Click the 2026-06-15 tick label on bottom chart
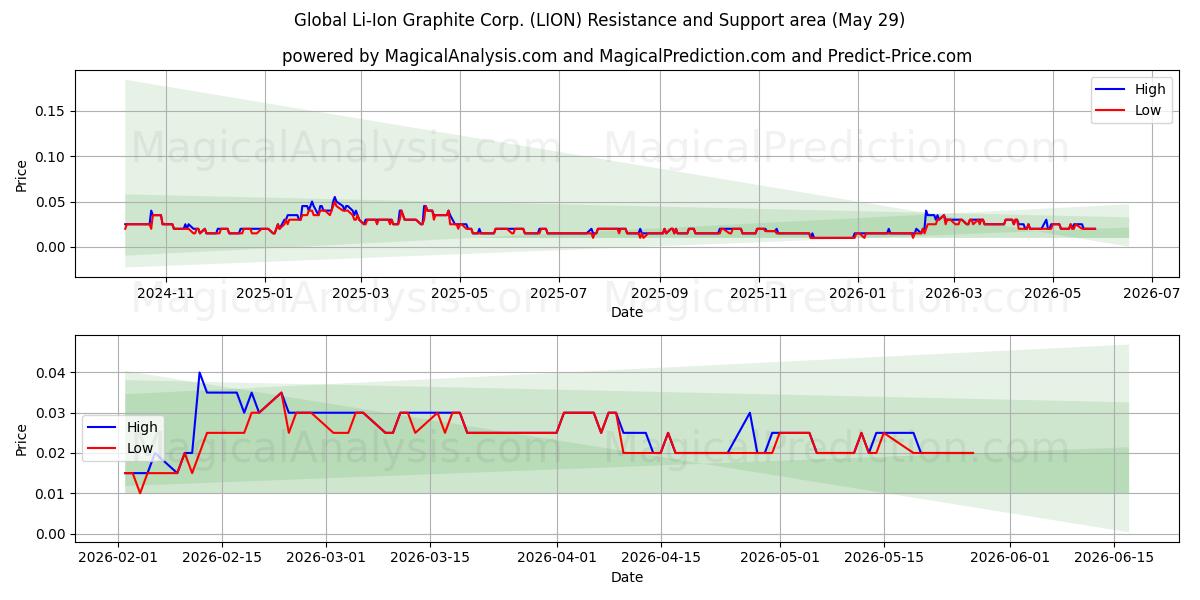Image resolution: width=1200 pixels, height=600 pixels. (1114, 558)
